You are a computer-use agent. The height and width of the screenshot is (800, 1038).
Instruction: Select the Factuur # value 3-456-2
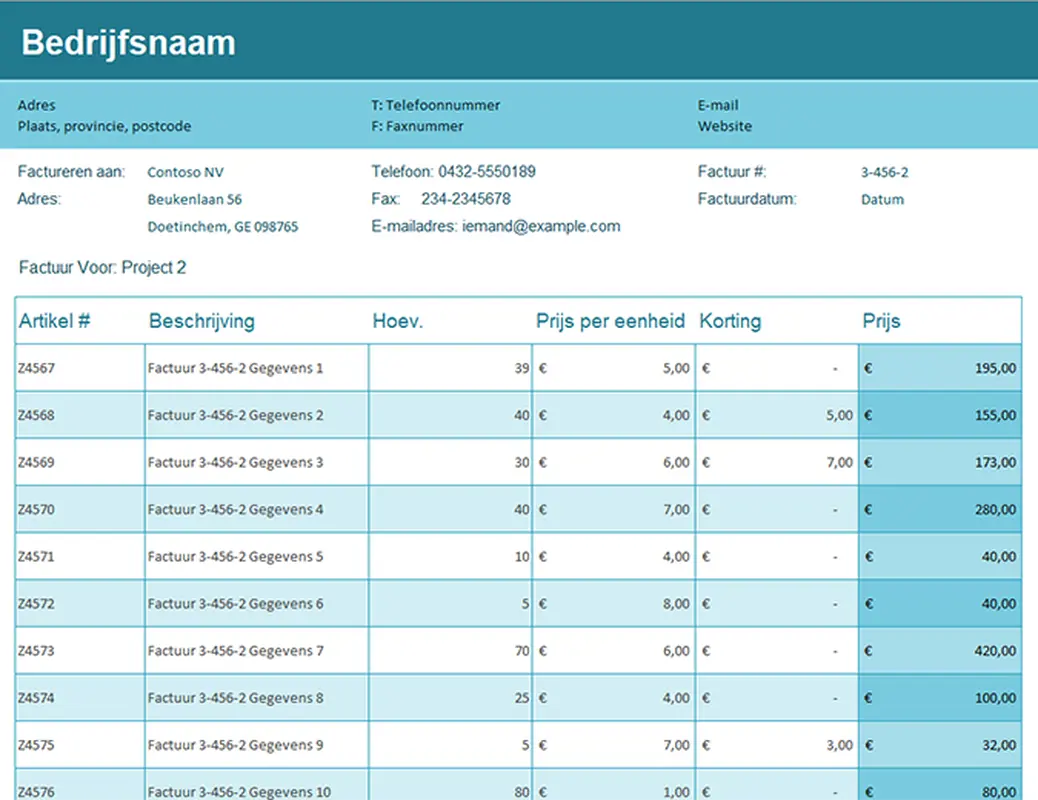pyautogui.click(x=884, y=171)
